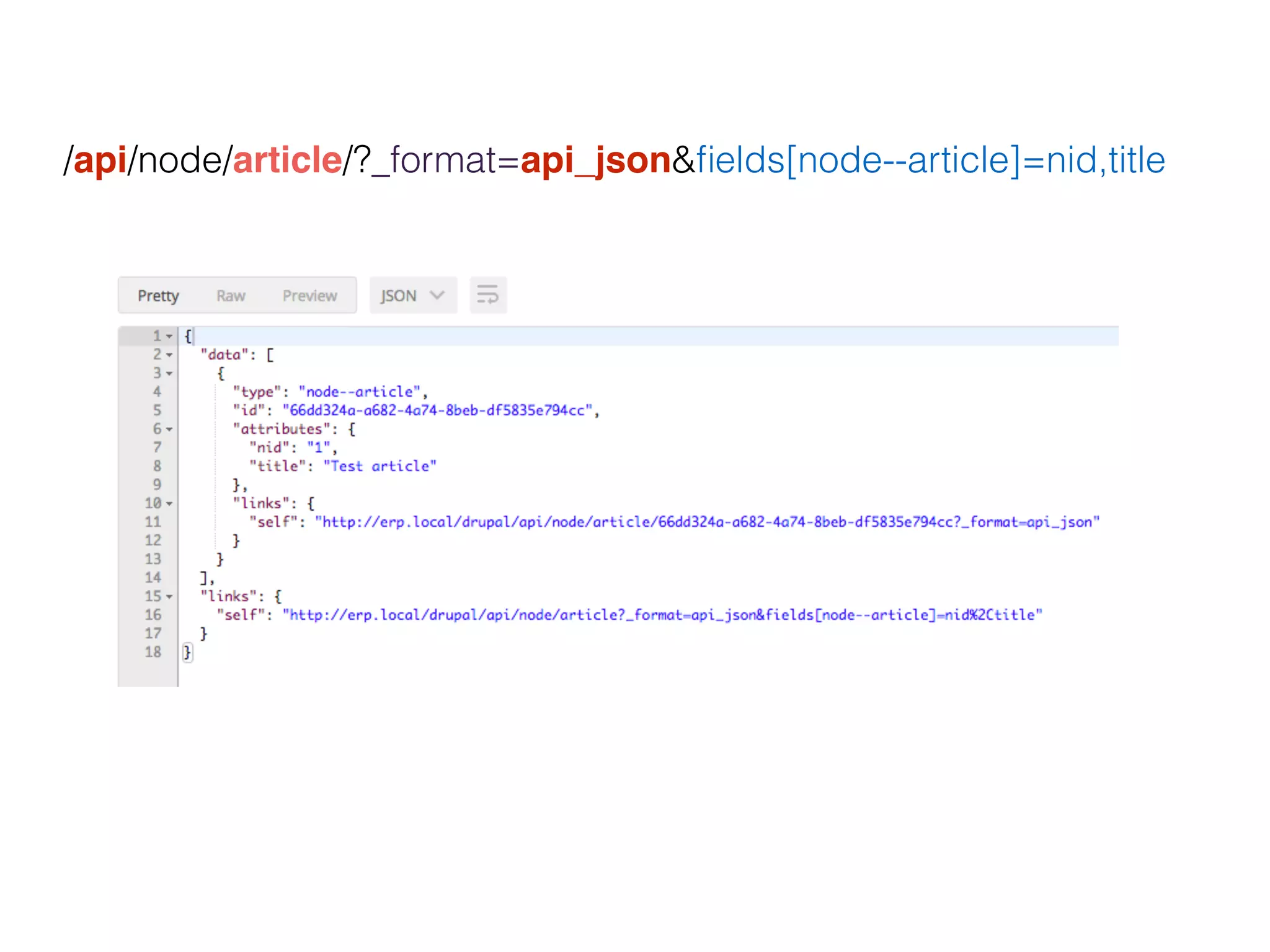This screenshot has width=1270, height=952.
Task: Collapse the "links" block at line 10
Action: 169,504
